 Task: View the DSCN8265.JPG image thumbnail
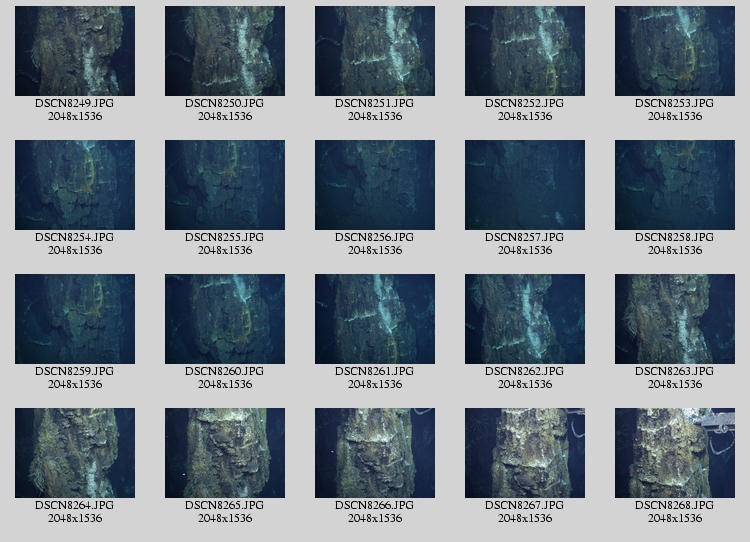224,453
